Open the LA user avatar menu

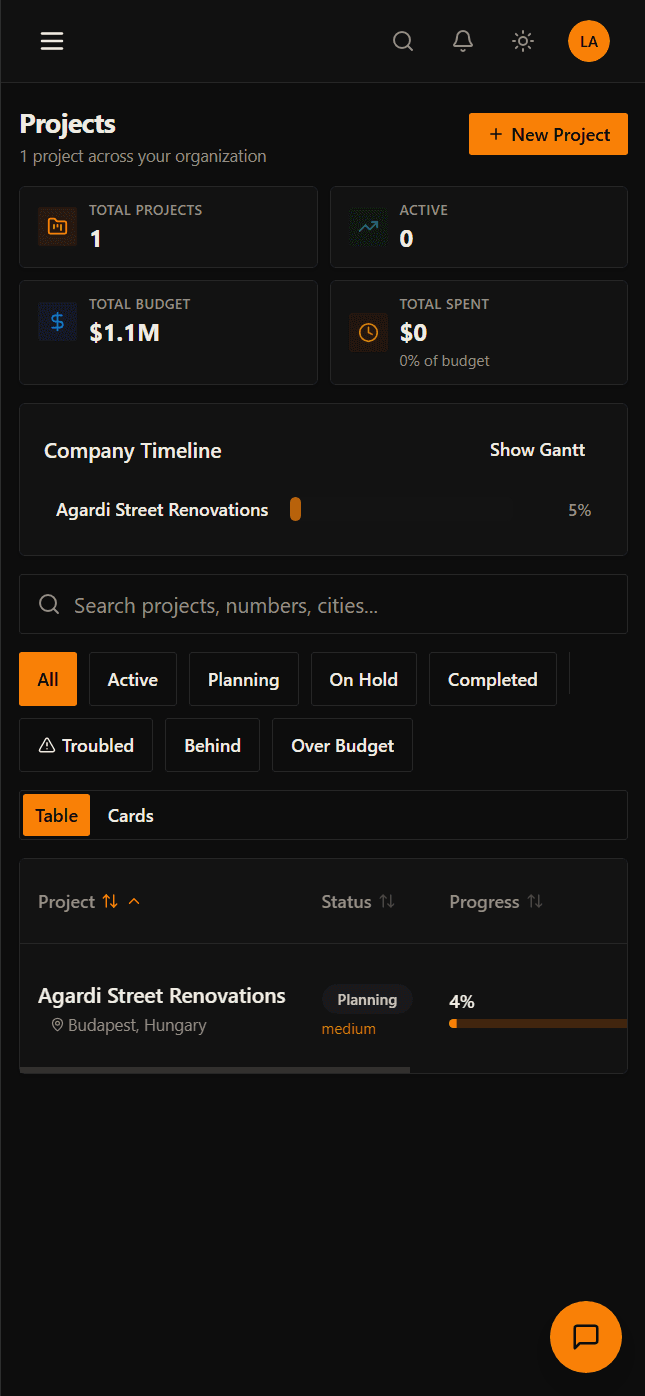(588, 41)
